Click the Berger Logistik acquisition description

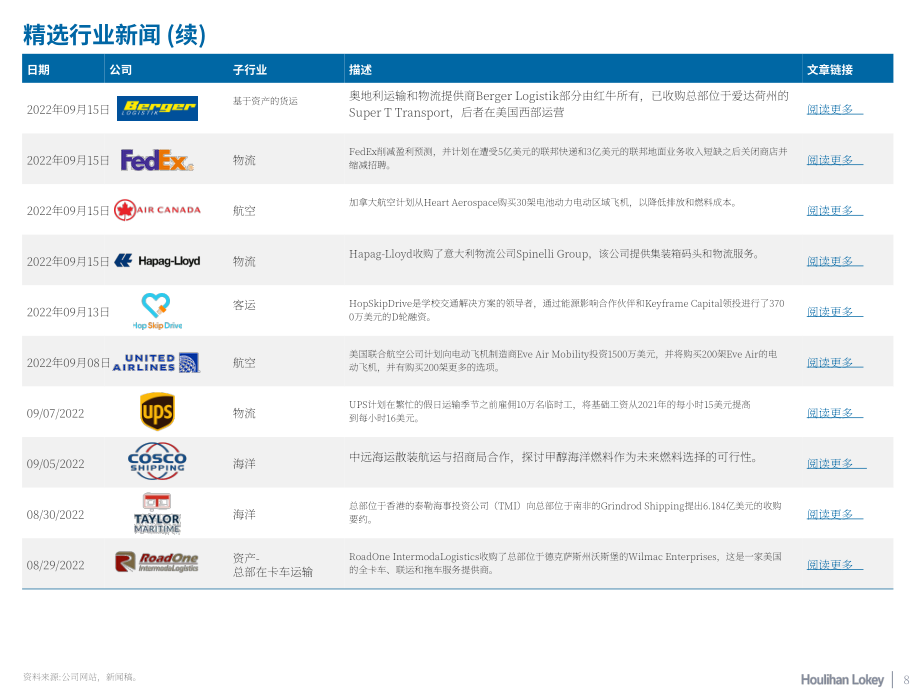coord(569,104)
